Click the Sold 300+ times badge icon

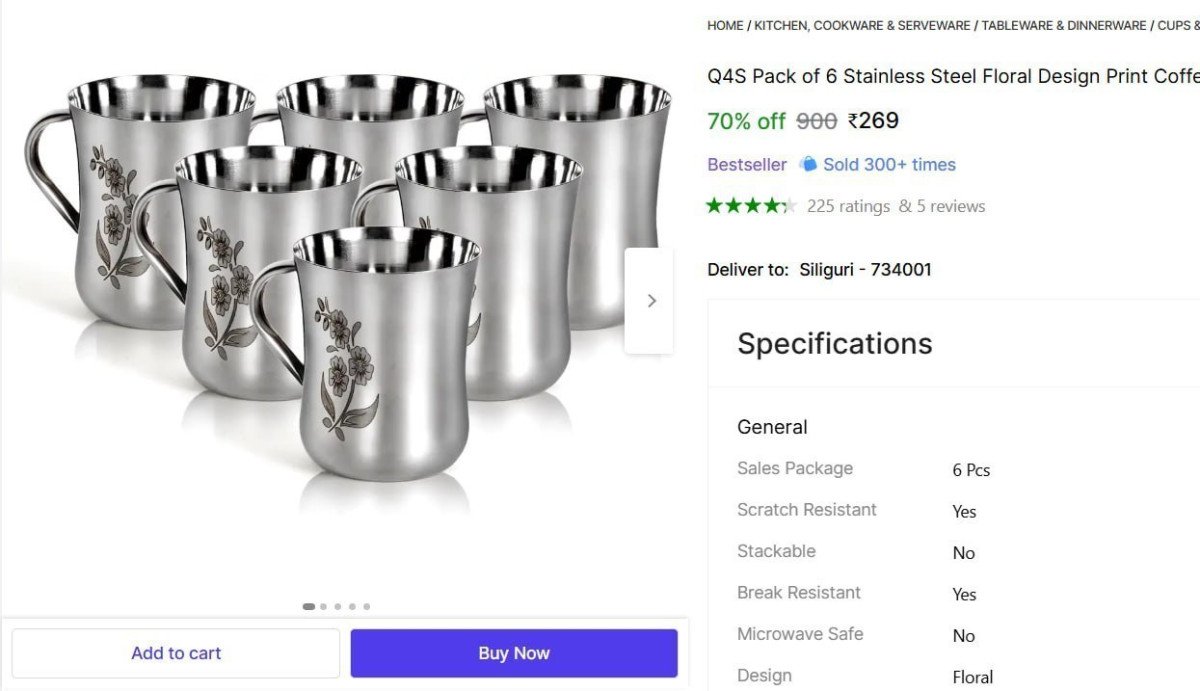[809, 165]
